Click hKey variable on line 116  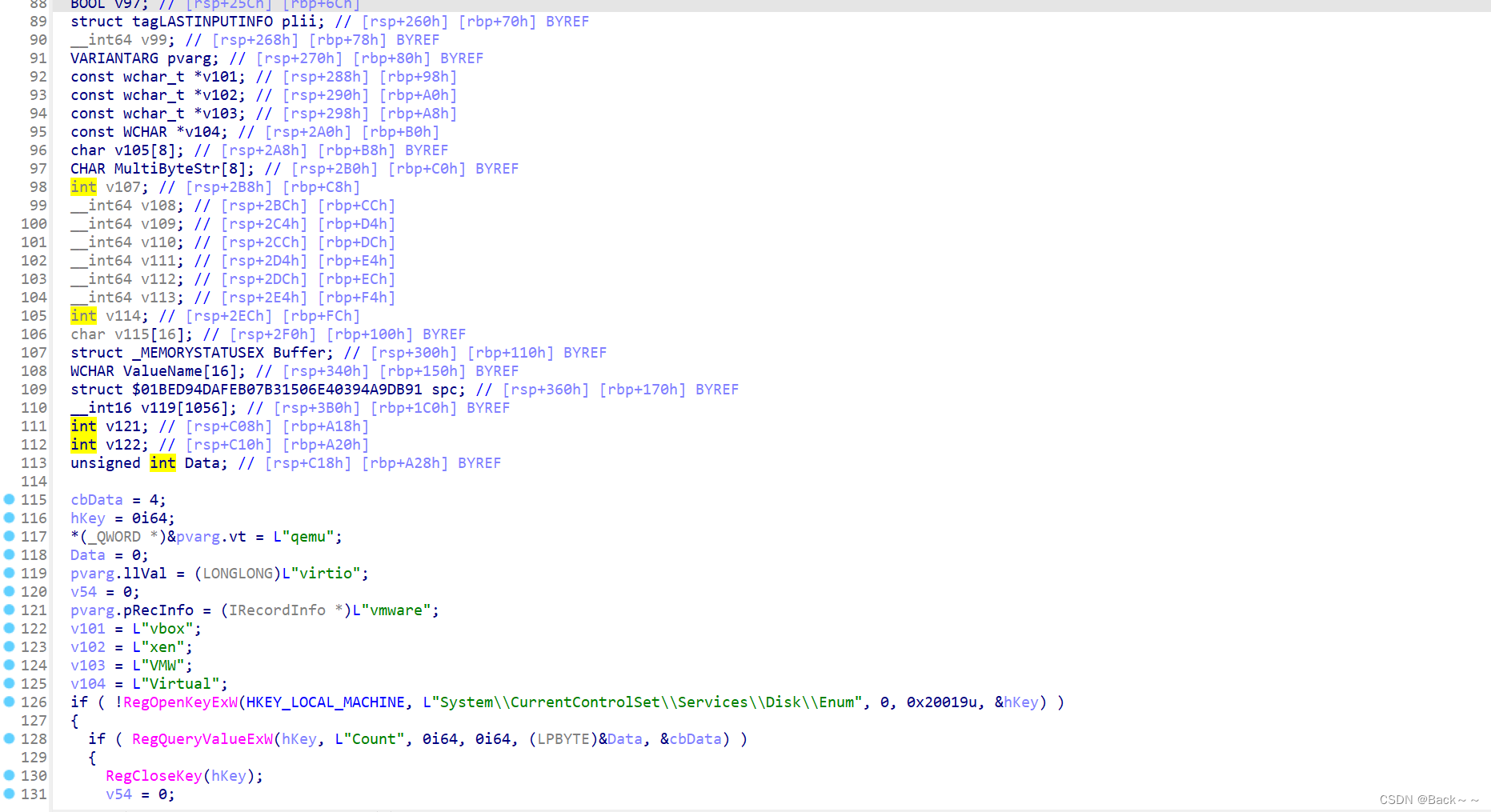88,518
